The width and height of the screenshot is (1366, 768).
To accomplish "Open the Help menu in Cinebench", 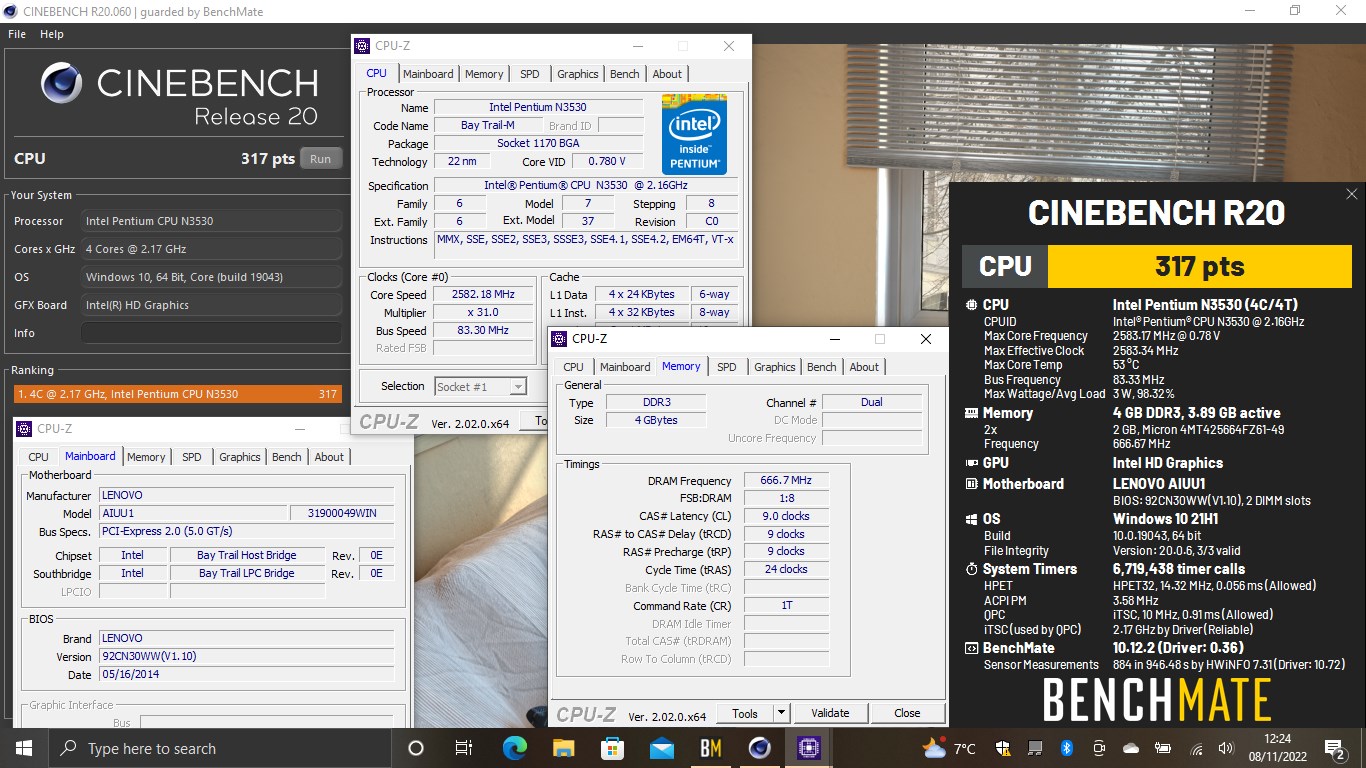I will pos(52,34).
